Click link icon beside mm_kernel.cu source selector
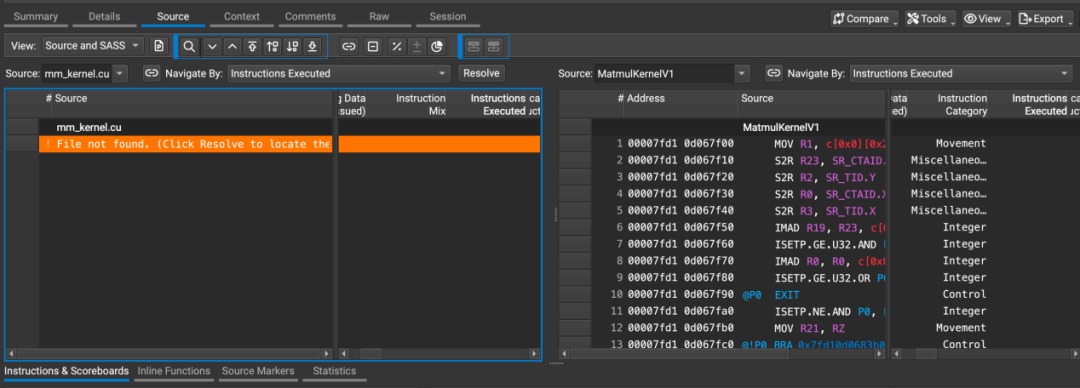 [152, 73]
